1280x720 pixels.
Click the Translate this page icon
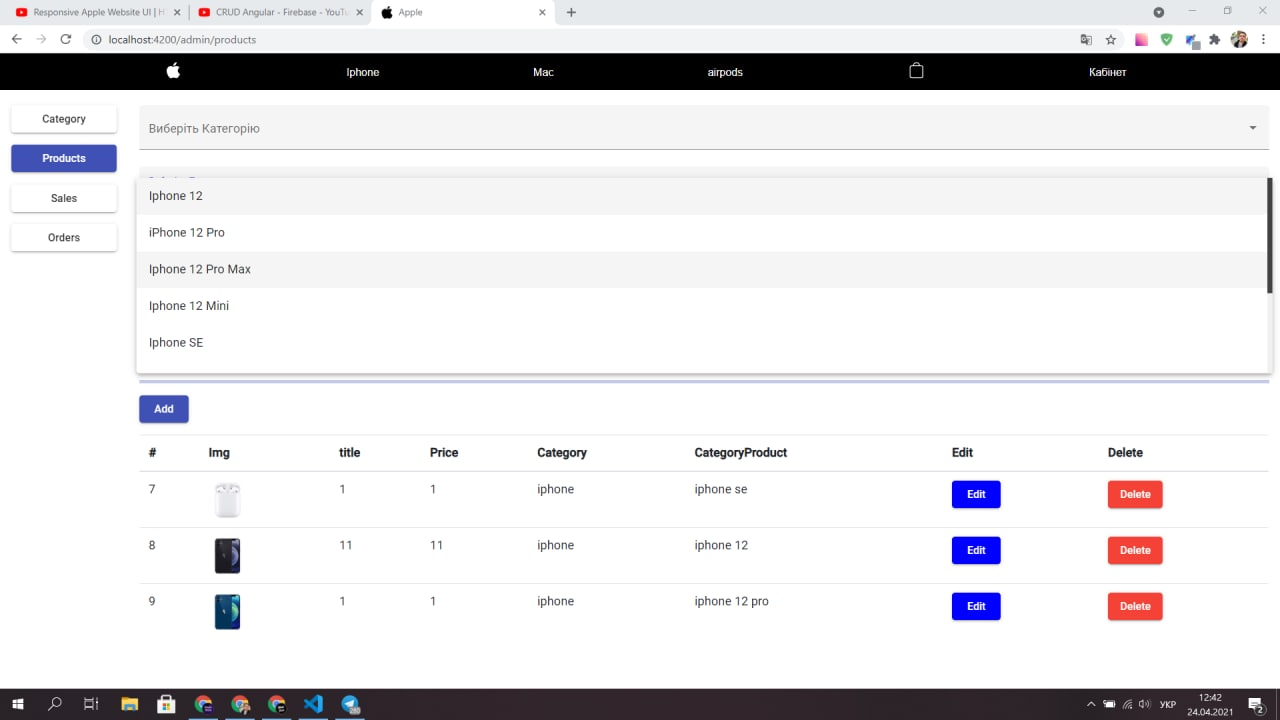[1086, 40]
